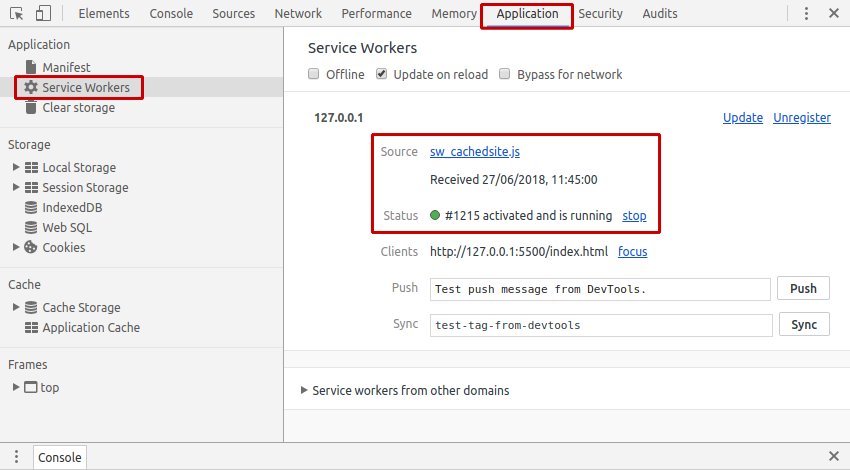
Task: Click the Clear storage trash icon
Action: 31,107
